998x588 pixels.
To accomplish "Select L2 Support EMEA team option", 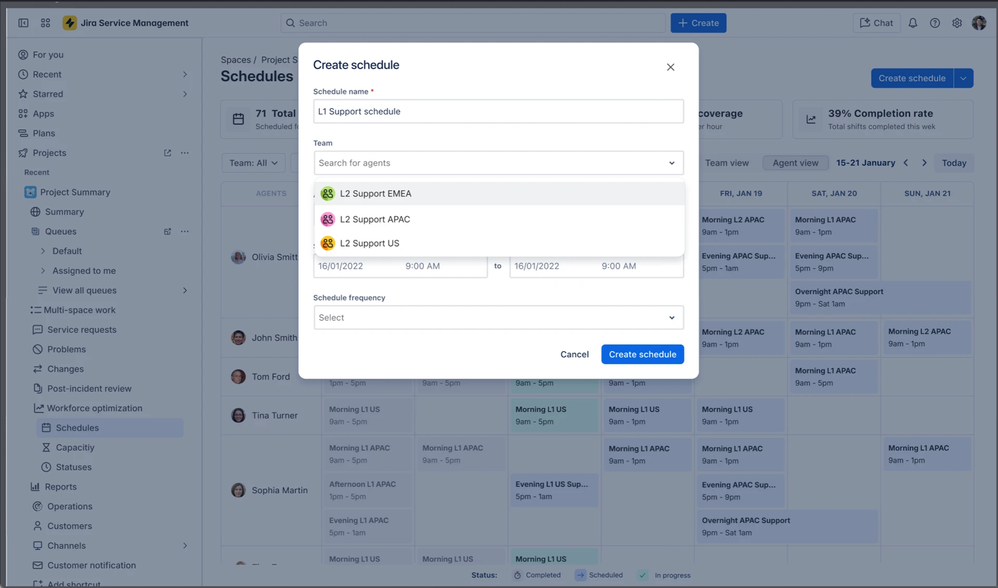I will pos(499,193).
